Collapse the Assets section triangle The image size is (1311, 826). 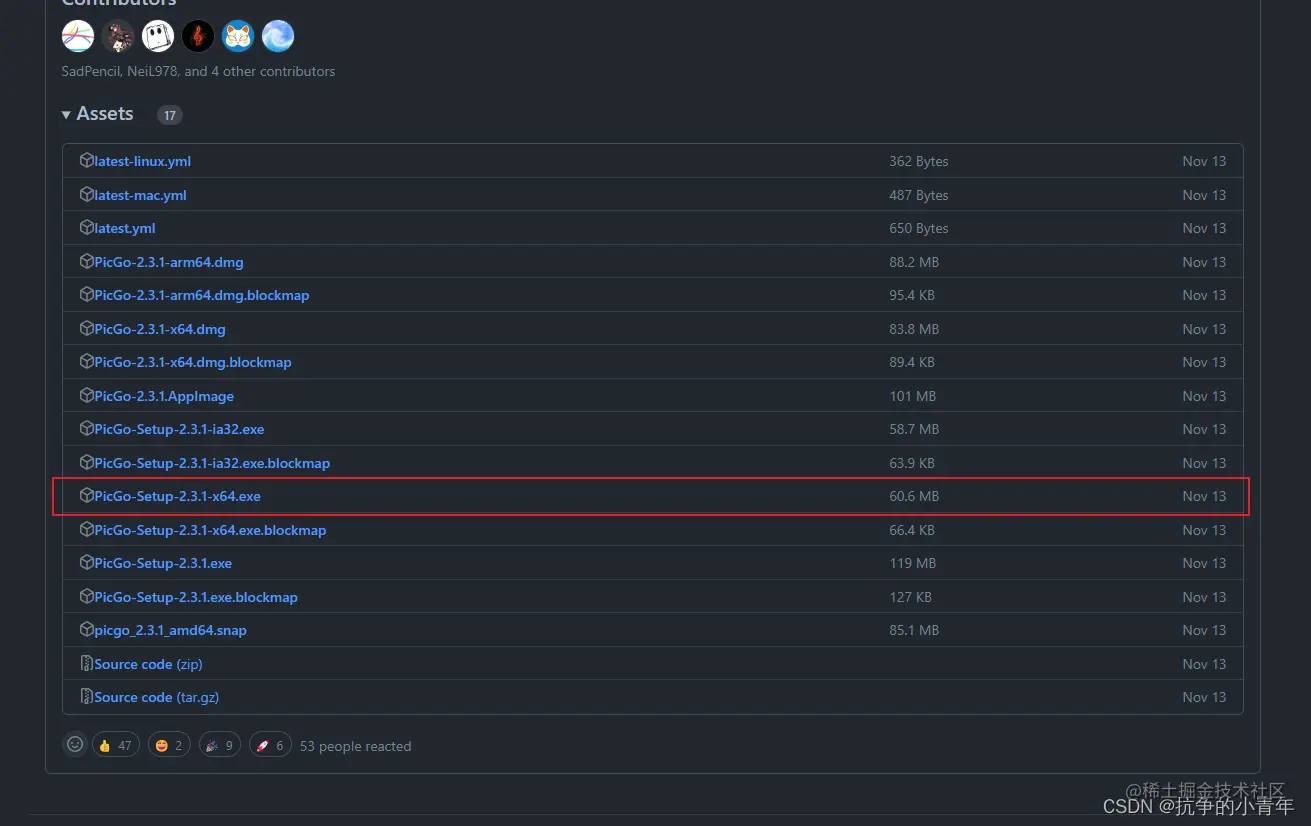click(66, 115)
